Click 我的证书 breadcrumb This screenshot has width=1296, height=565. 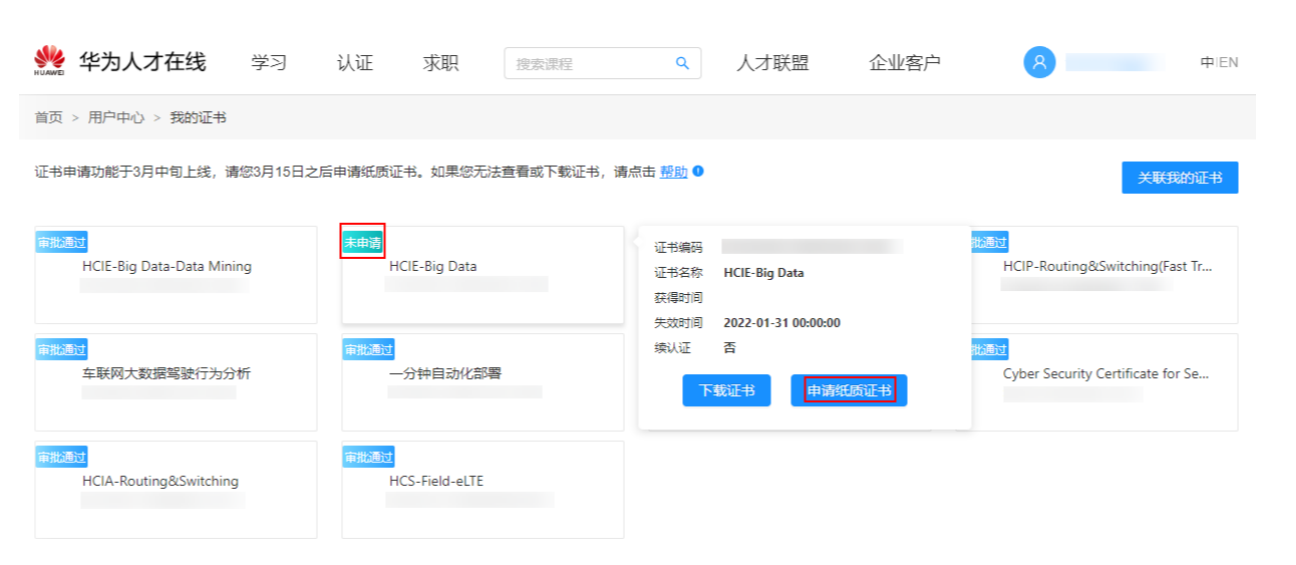[198, 118]
